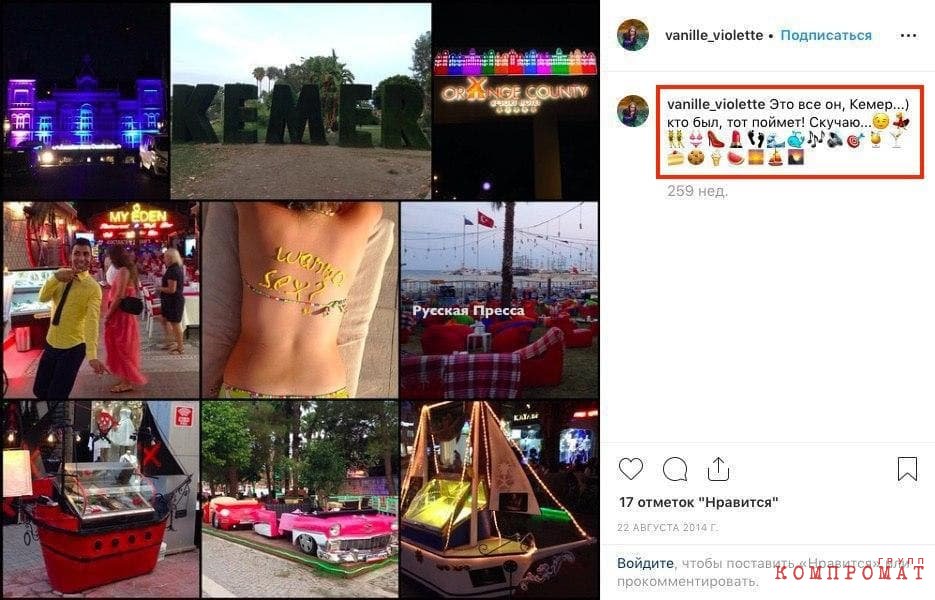
Task: Open the Orange County hotel sign photo
Action: coord(516,101)
